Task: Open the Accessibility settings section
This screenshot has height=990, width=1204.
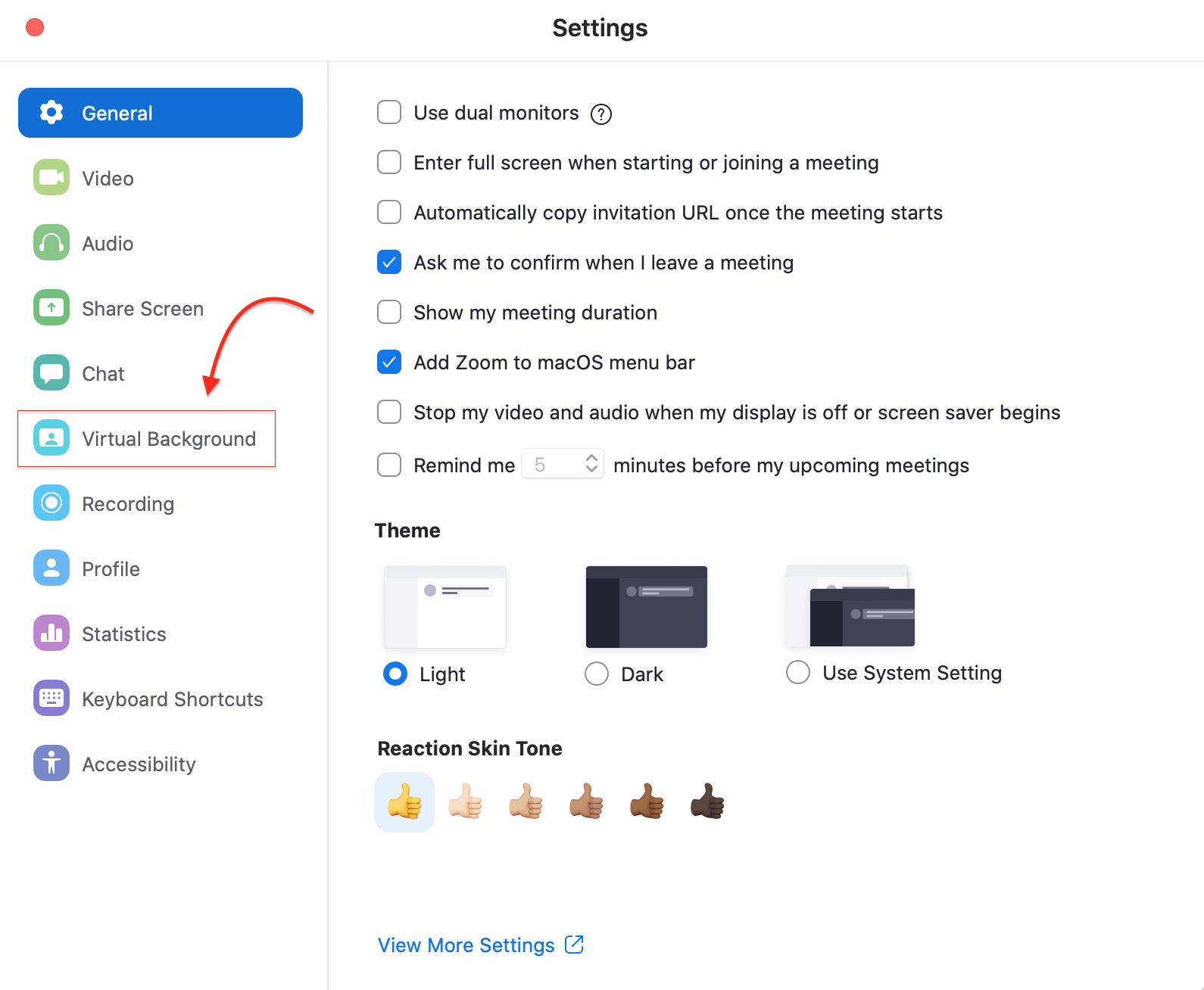Action: tap(161, 764)
